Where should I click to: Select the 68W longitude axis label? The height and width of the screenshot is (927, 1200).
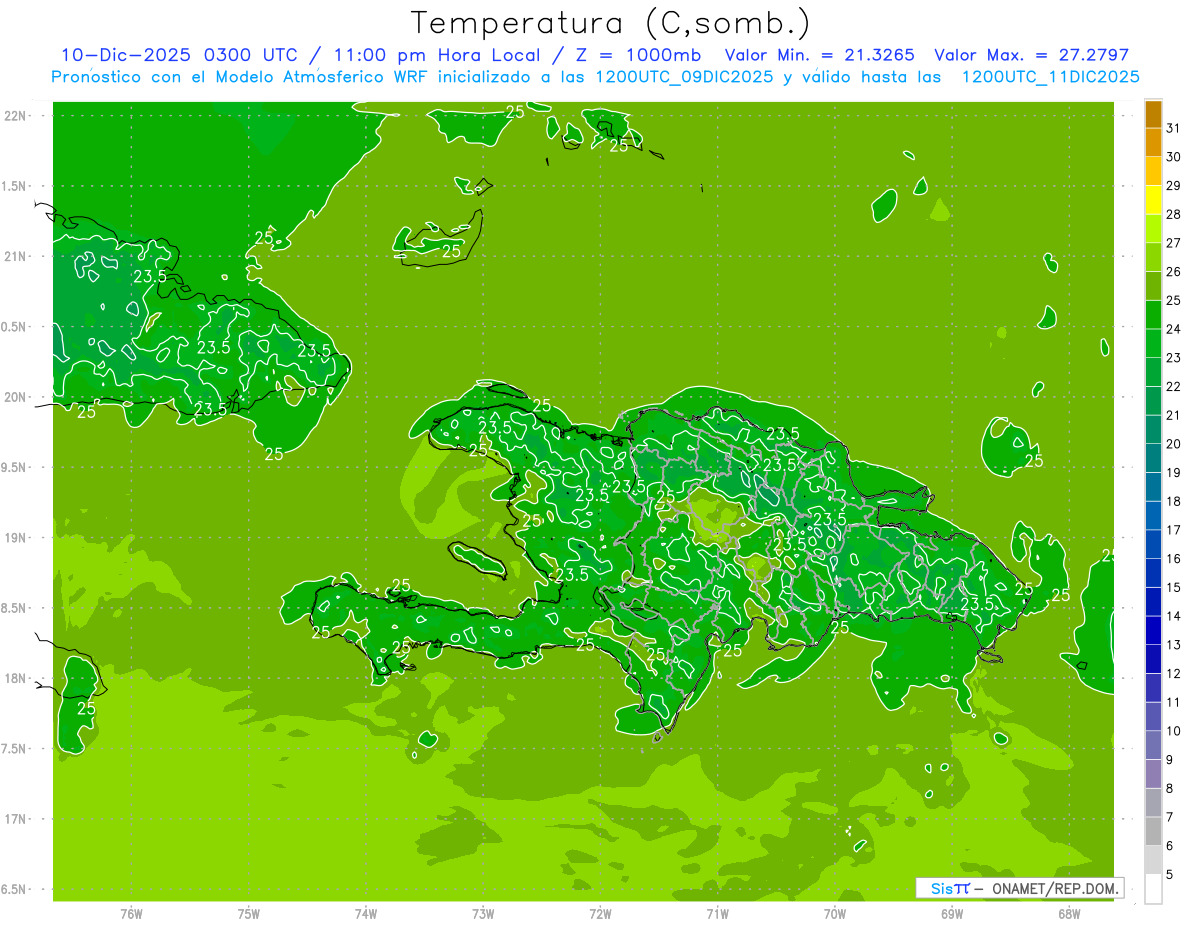click(x=1068, y=913)
